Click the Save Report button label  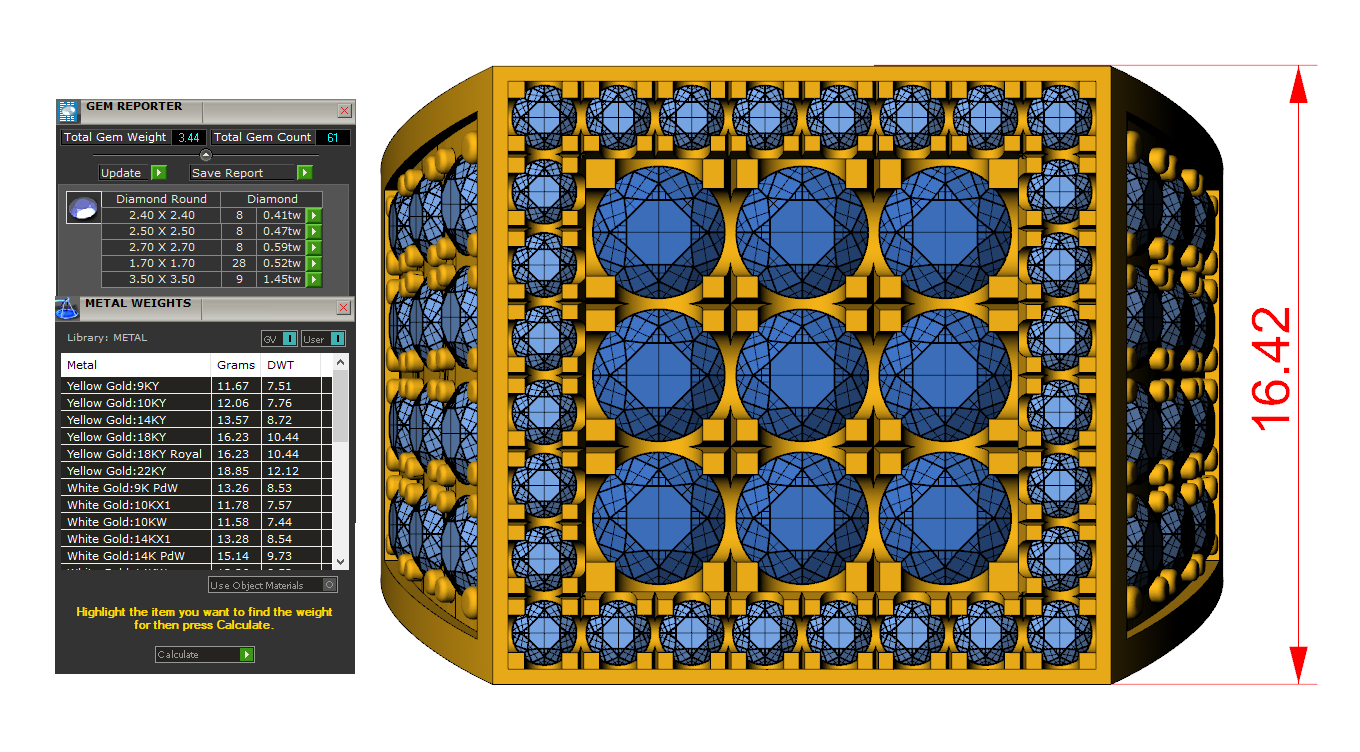click(x=227, y=173)
